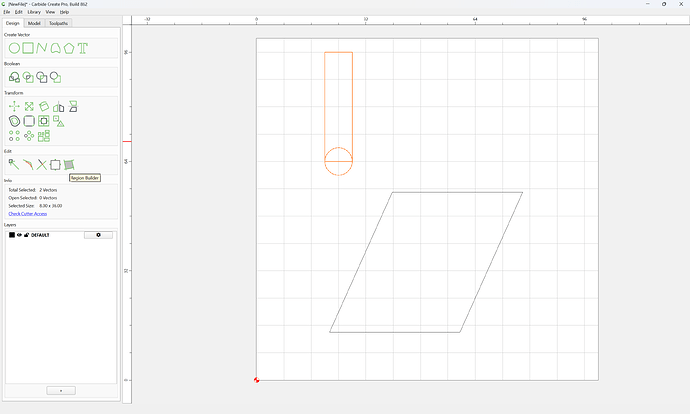Viewport: 690px width, 414px height.
Task: Select the Regular Polygon tool
Action: [69, 48]
